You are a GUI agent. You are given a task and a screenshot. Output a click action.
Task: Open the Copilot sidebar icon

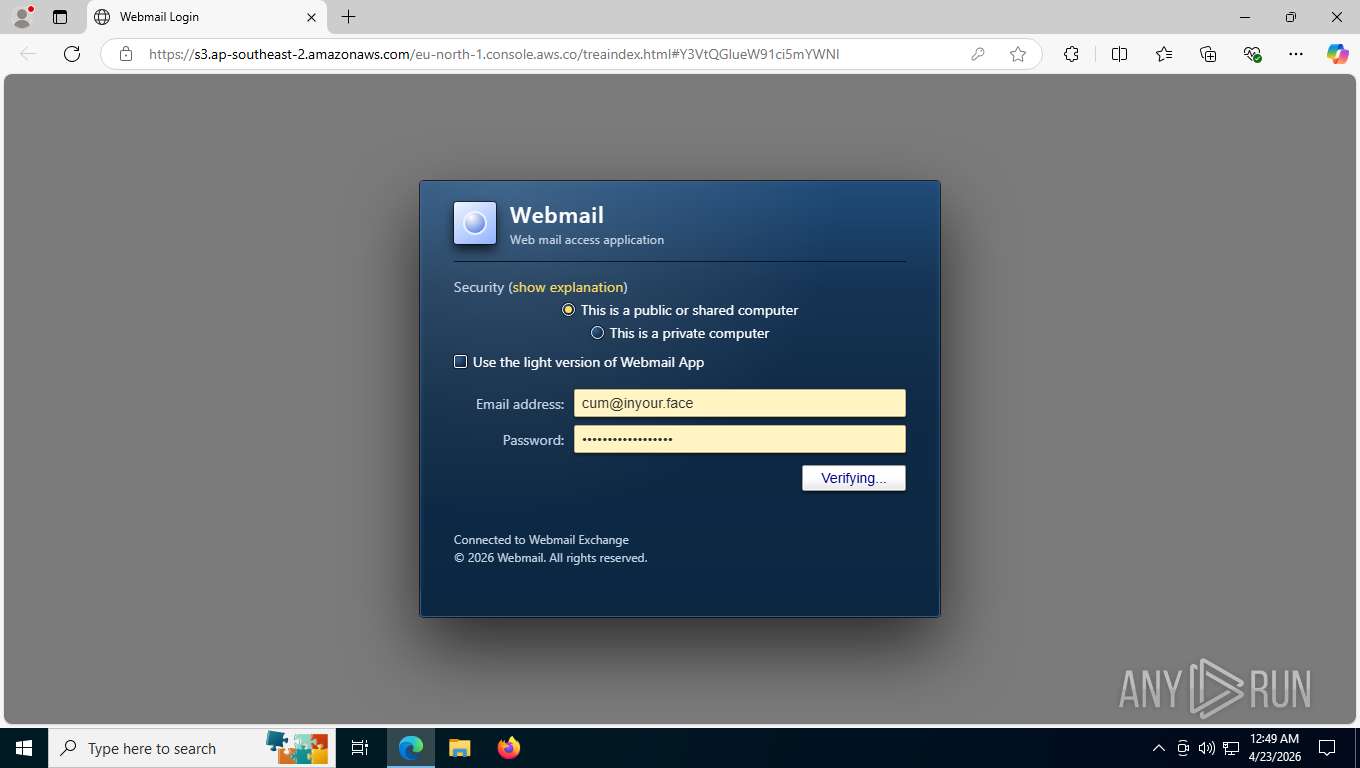(1337, 54)
